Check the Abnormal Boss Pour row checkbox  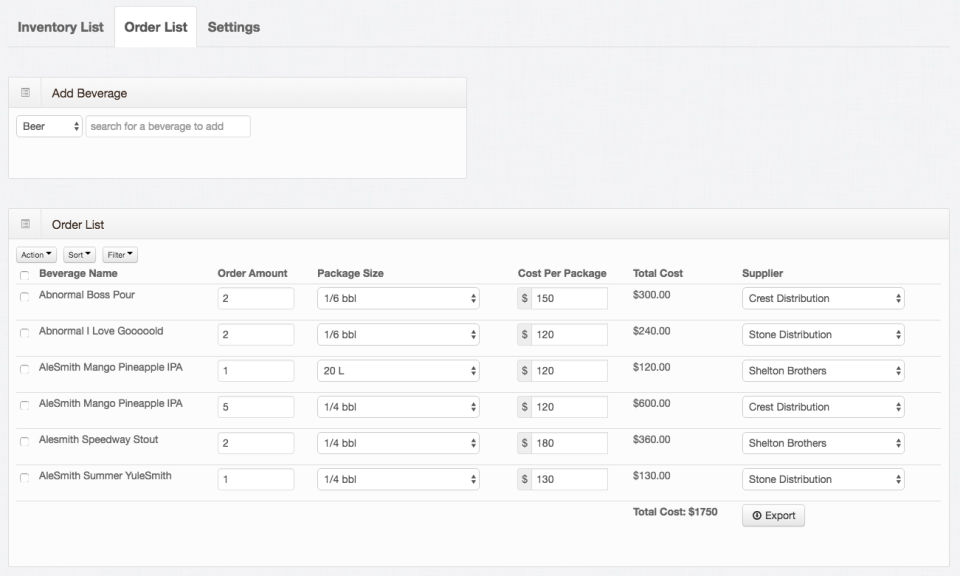[24, 297]
